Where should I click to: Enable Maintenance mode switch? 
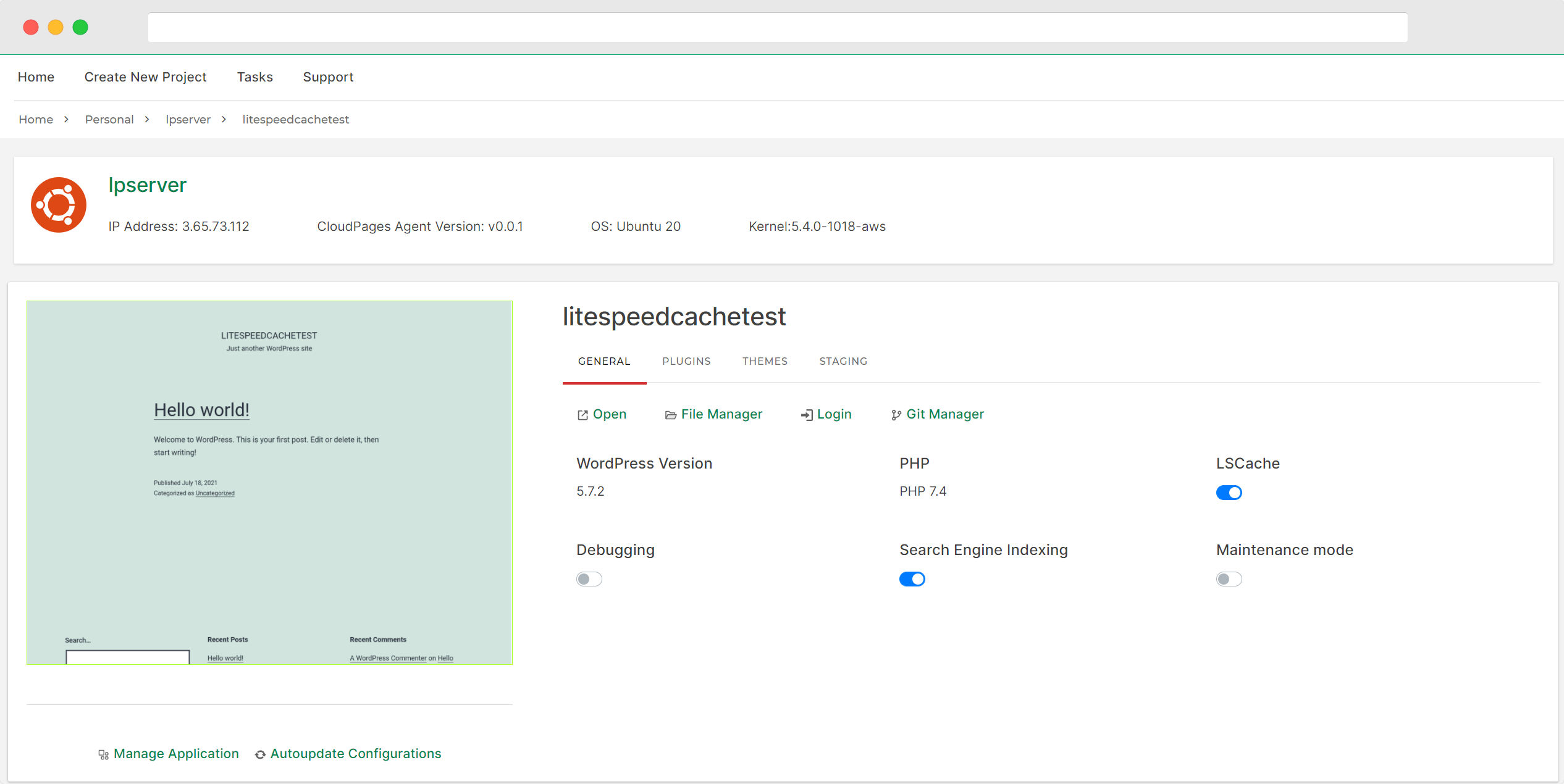click(1229, 579)
